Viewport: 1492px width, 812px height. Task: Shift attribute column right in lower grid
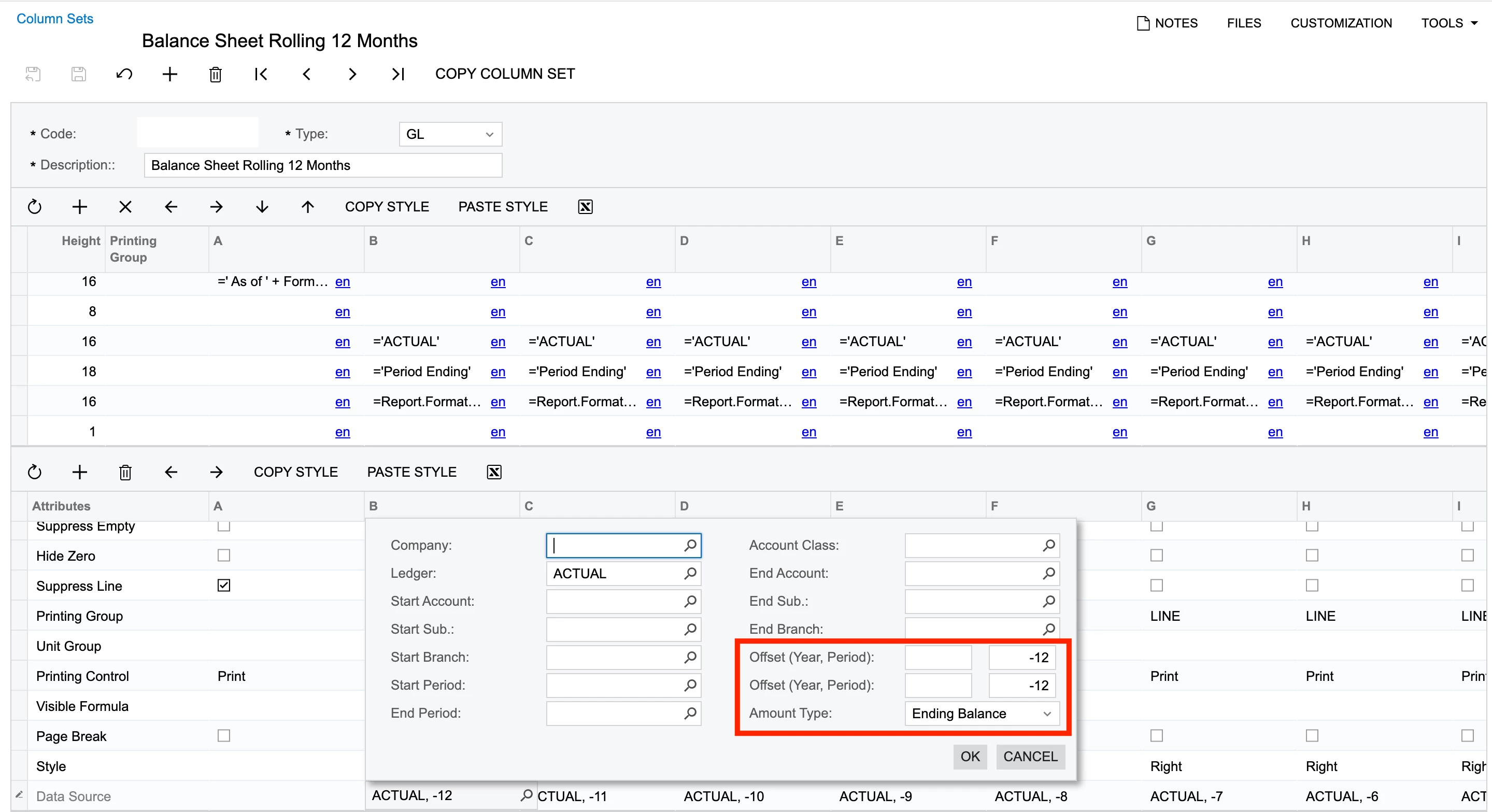[x=217, y=472]
